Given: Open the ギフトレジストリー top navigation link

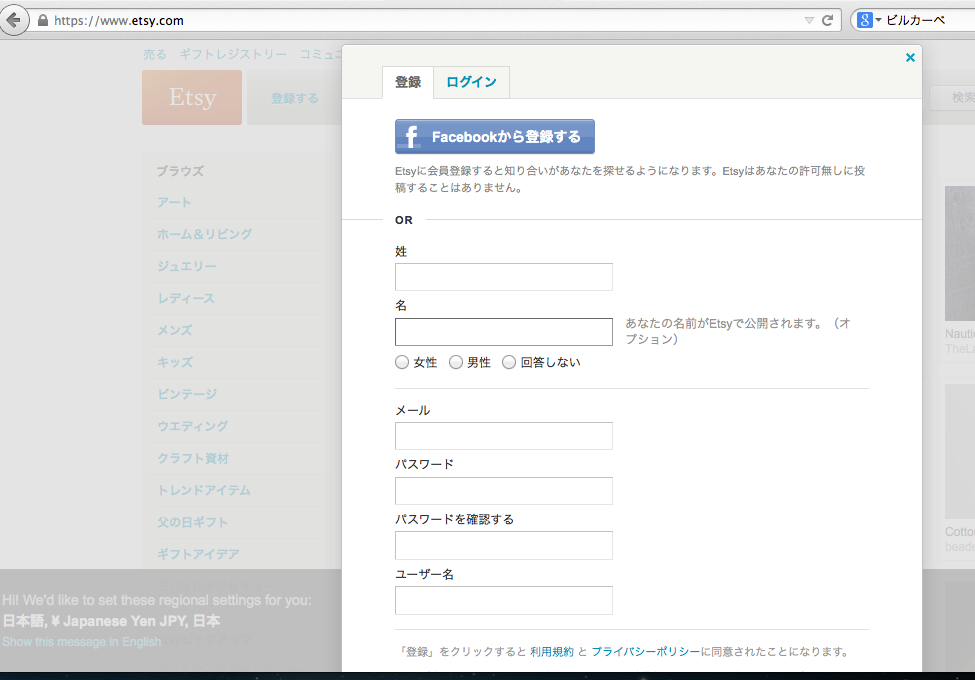Looking at the screenshot, I should coord(233,55).
